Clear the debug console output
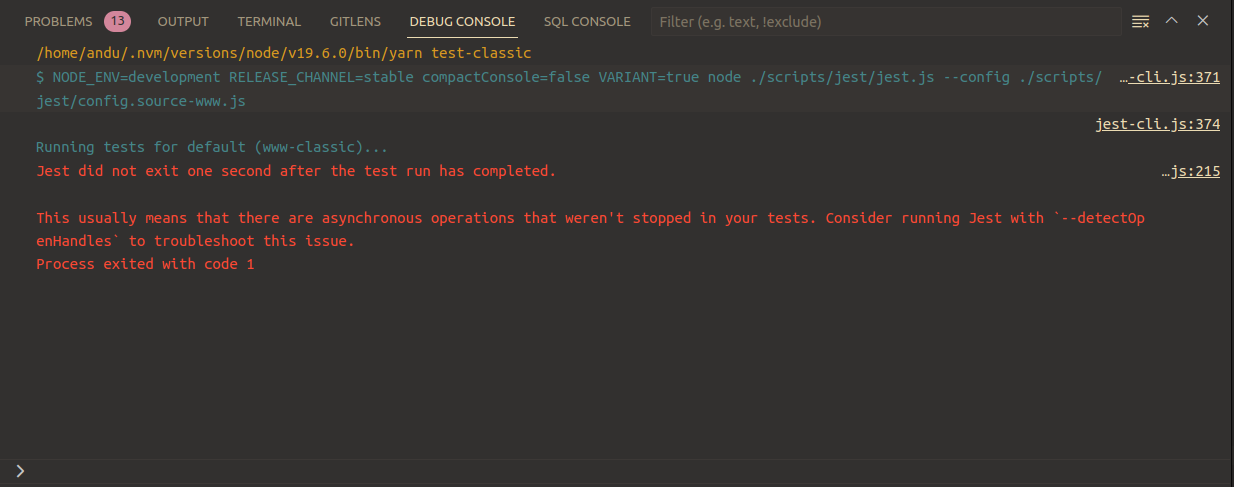Viewport: 1234px width, 487px height. coord(1140,21)
